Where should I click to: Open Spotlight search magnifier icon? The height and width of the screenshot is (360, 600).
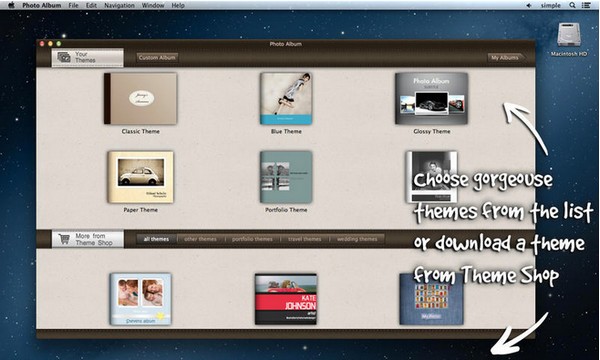572,5
